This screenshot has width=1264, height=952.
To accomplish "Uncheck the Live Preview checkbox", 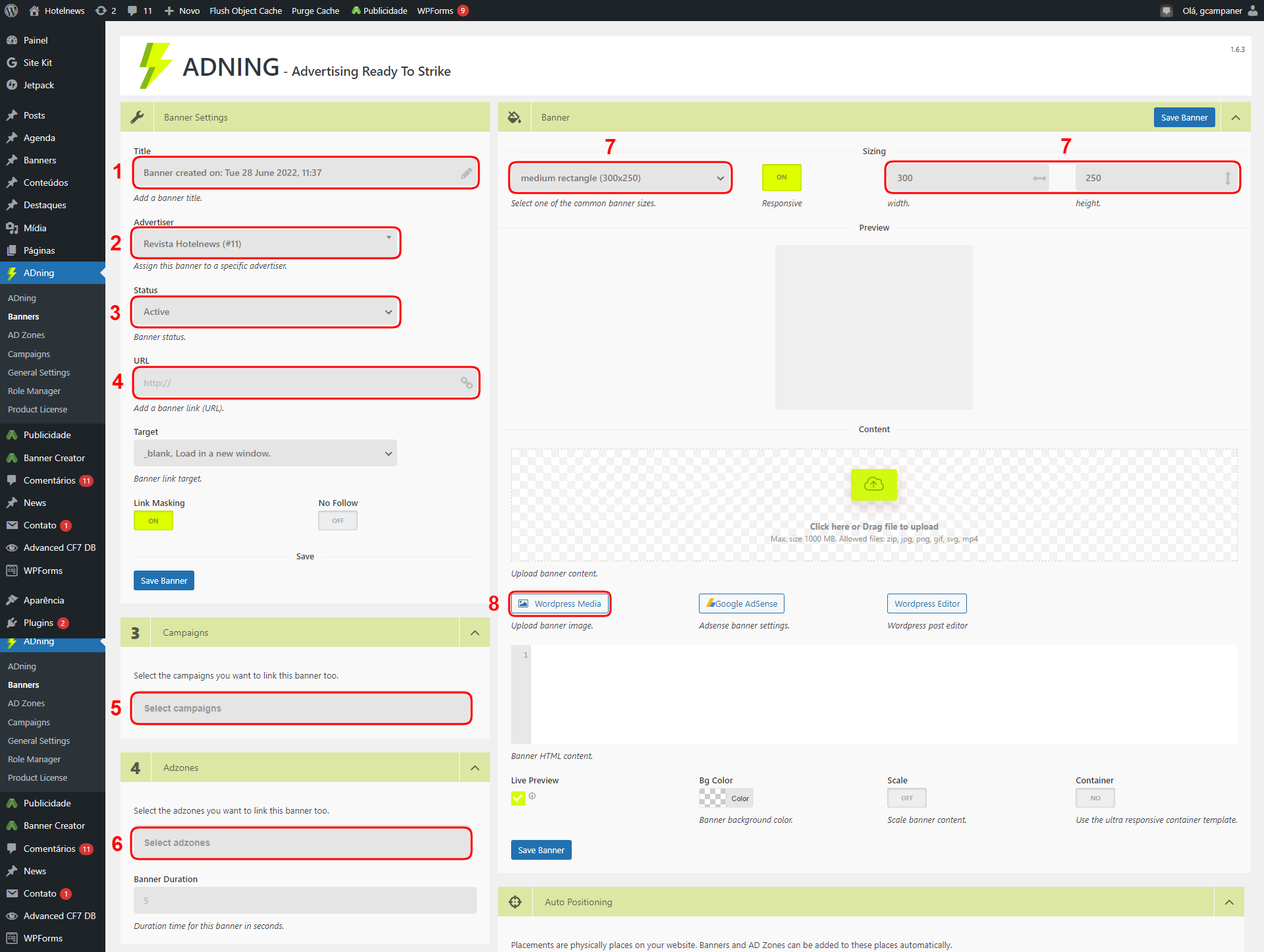I will pos(518,798).
